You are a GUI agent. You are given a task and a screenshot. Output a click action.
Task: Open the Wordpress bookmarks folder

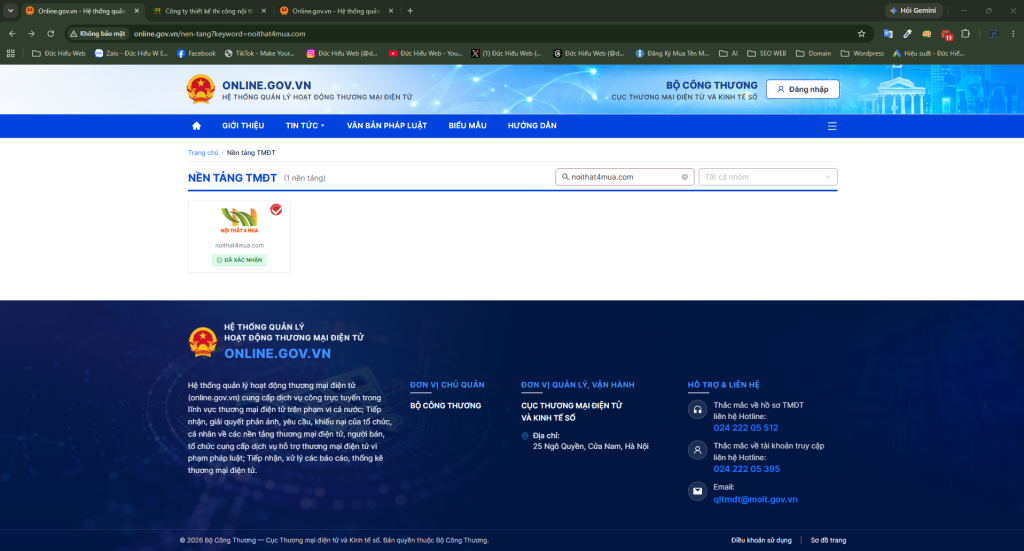coord(862,54)
